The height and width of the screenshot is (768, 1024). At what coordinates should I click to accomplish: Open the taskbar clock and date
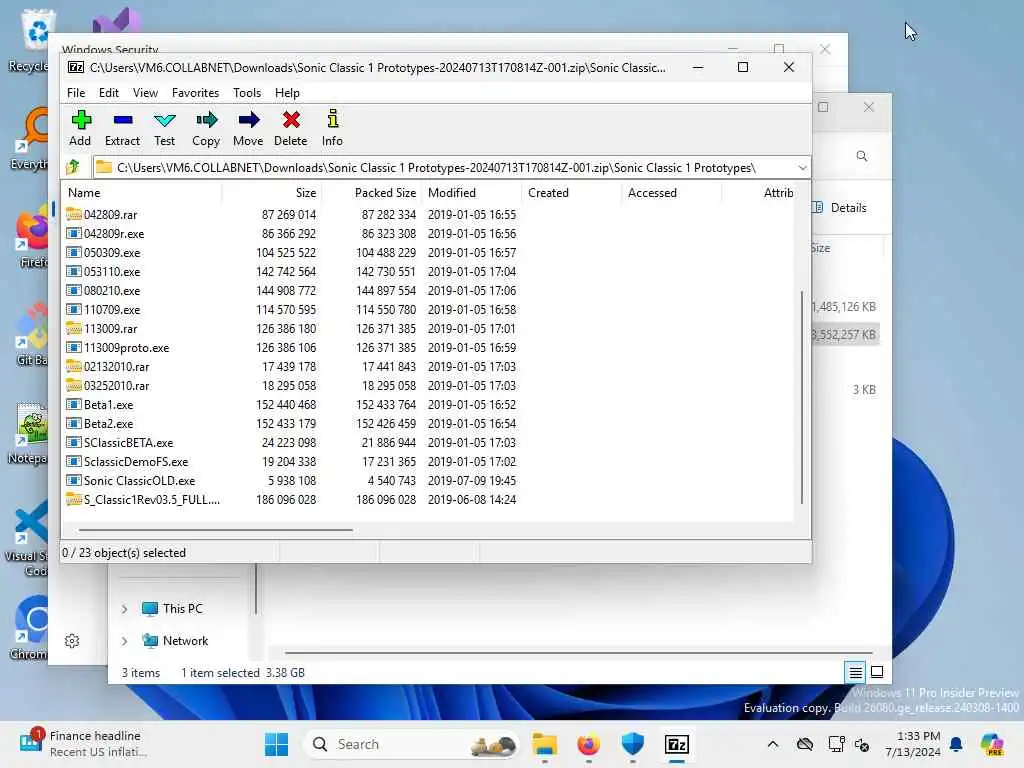pos(913,744)
